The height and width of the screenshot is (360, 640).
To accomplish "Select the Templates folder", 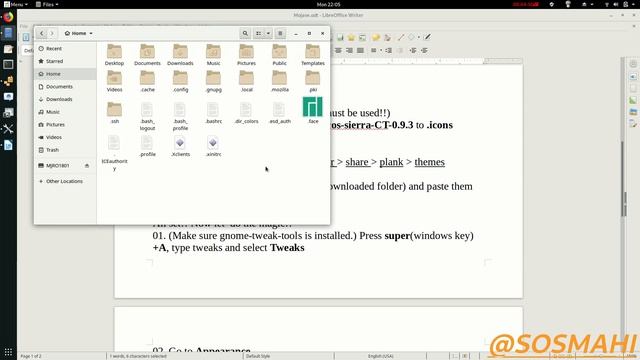I will [313, 55].
